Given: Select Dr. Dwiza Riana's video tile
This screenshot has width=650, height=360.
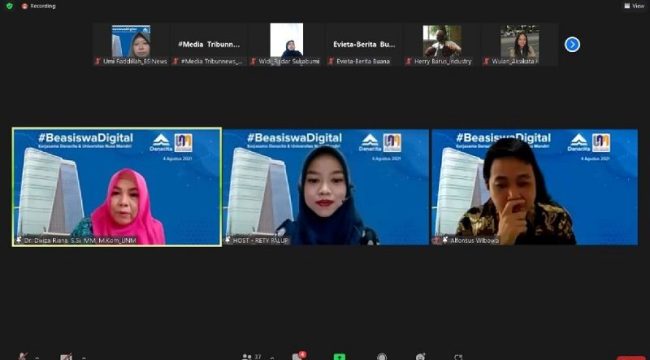Looking at the screenshot, I should pos(117,187).
